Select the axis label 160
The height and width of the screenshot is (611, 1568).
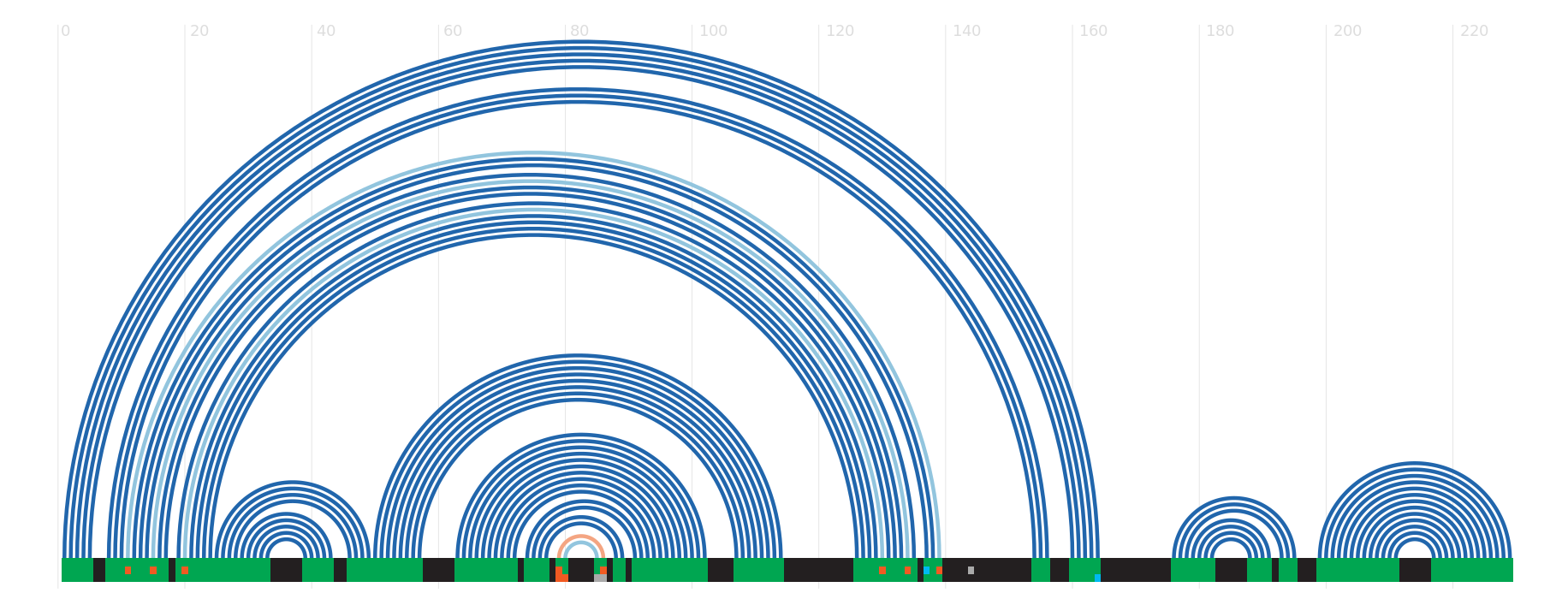[1094, 32]
